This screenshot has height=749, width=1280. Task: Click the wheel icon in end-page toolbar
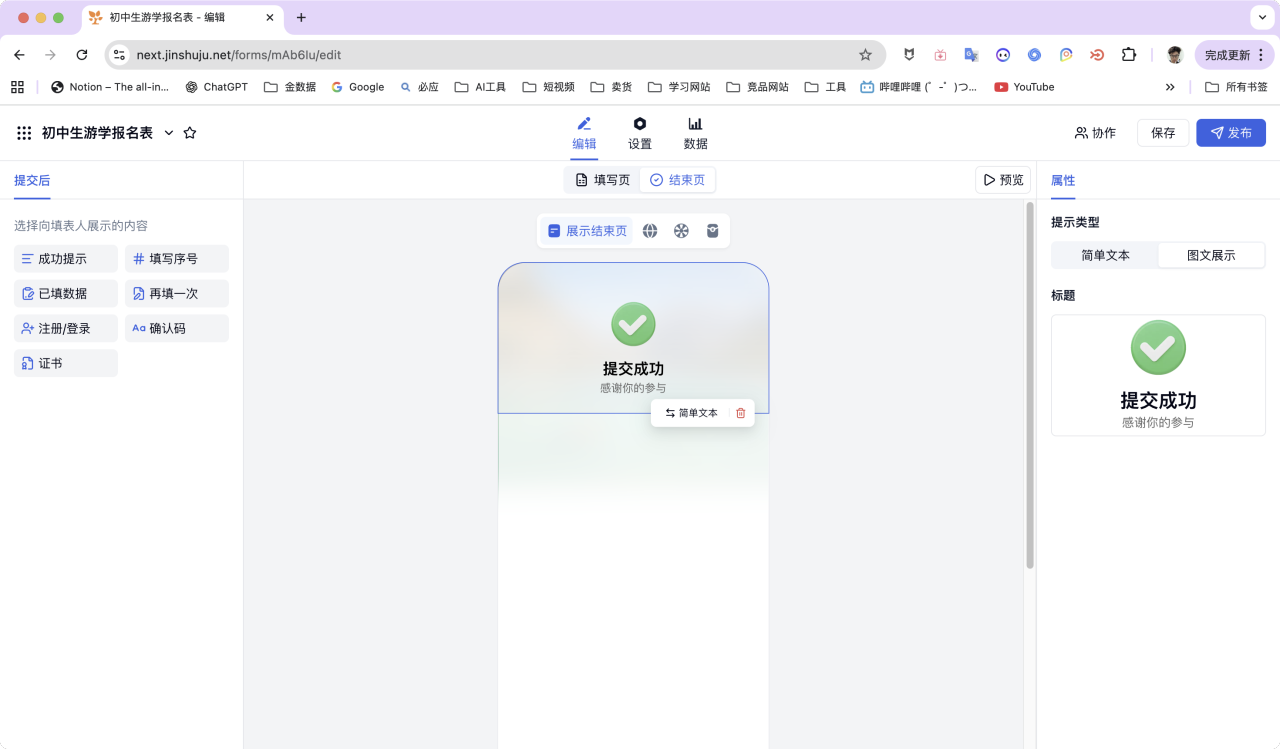[681, 231]
